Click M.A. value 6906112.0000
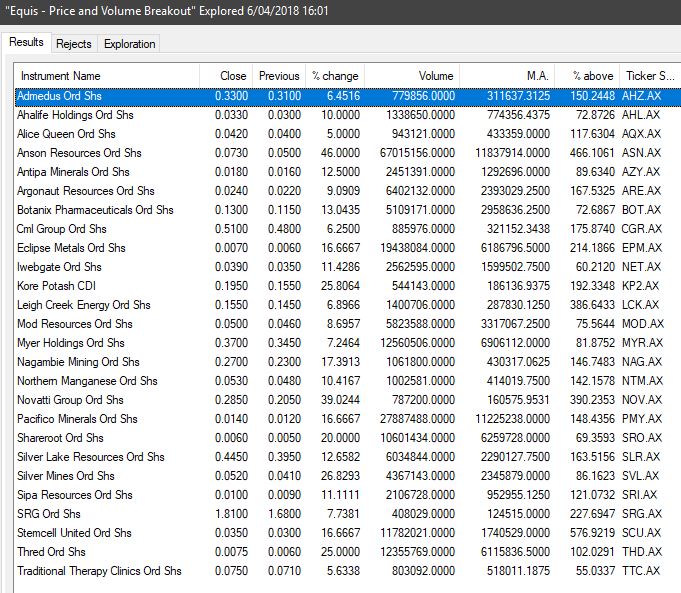 click(x=516, y=343)
